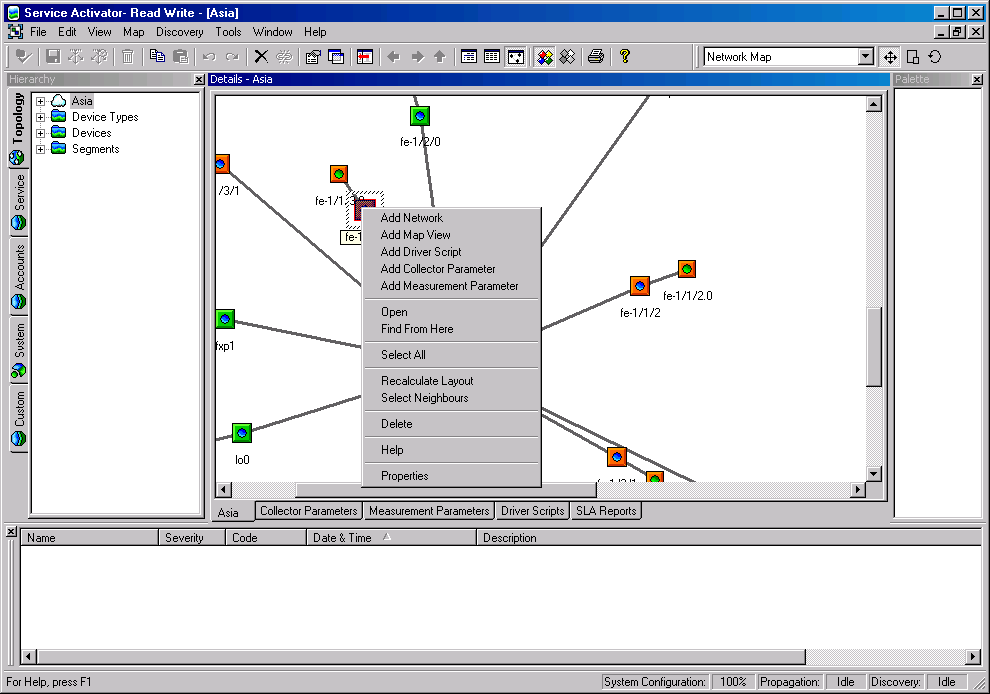Click the unlink chain toolbar icon
This screenshot has width=990, height=694.
pos(284,57)
